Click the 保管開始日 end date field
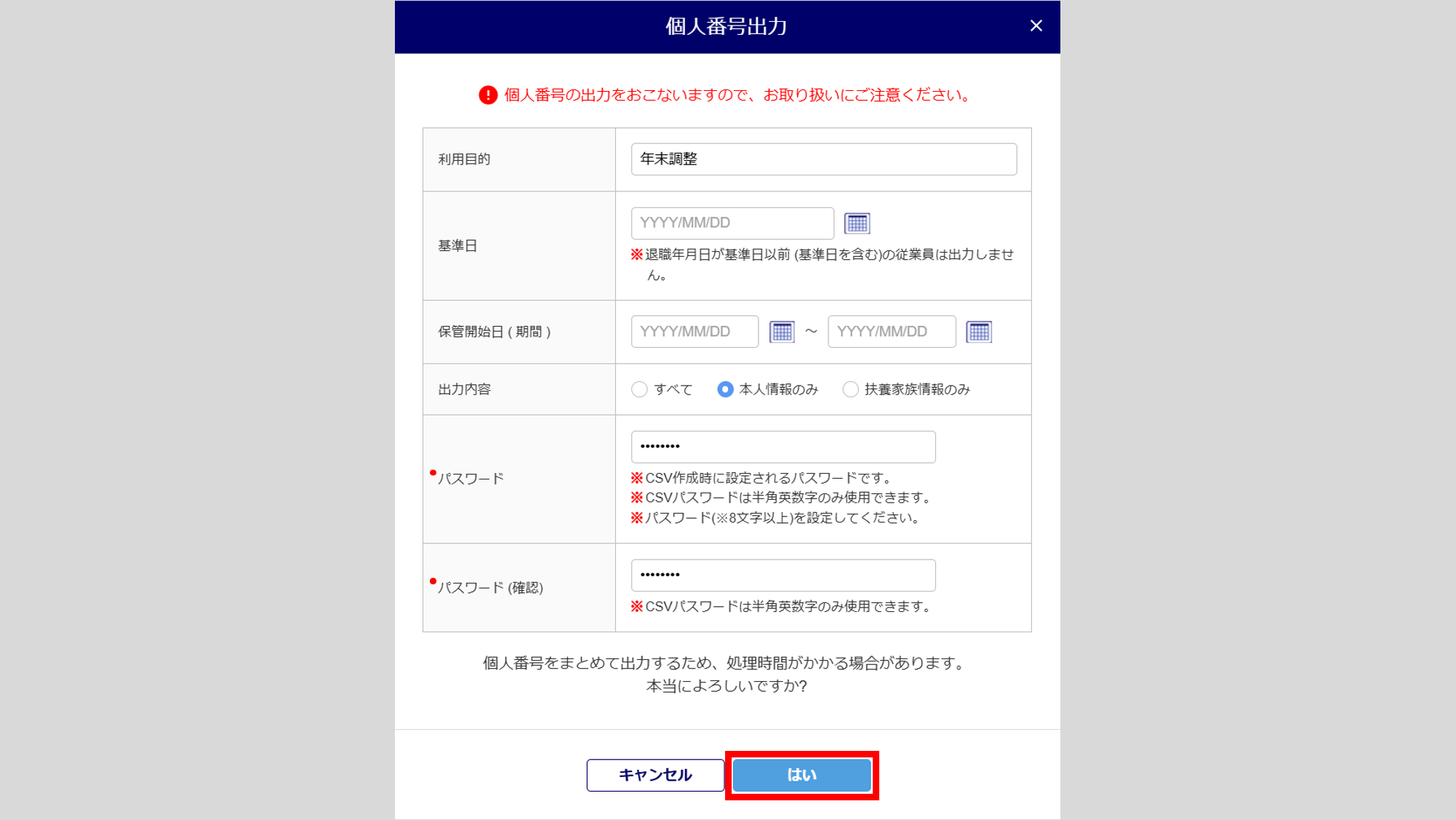Viewport: 1456px width, 820px height. point(891,332)
